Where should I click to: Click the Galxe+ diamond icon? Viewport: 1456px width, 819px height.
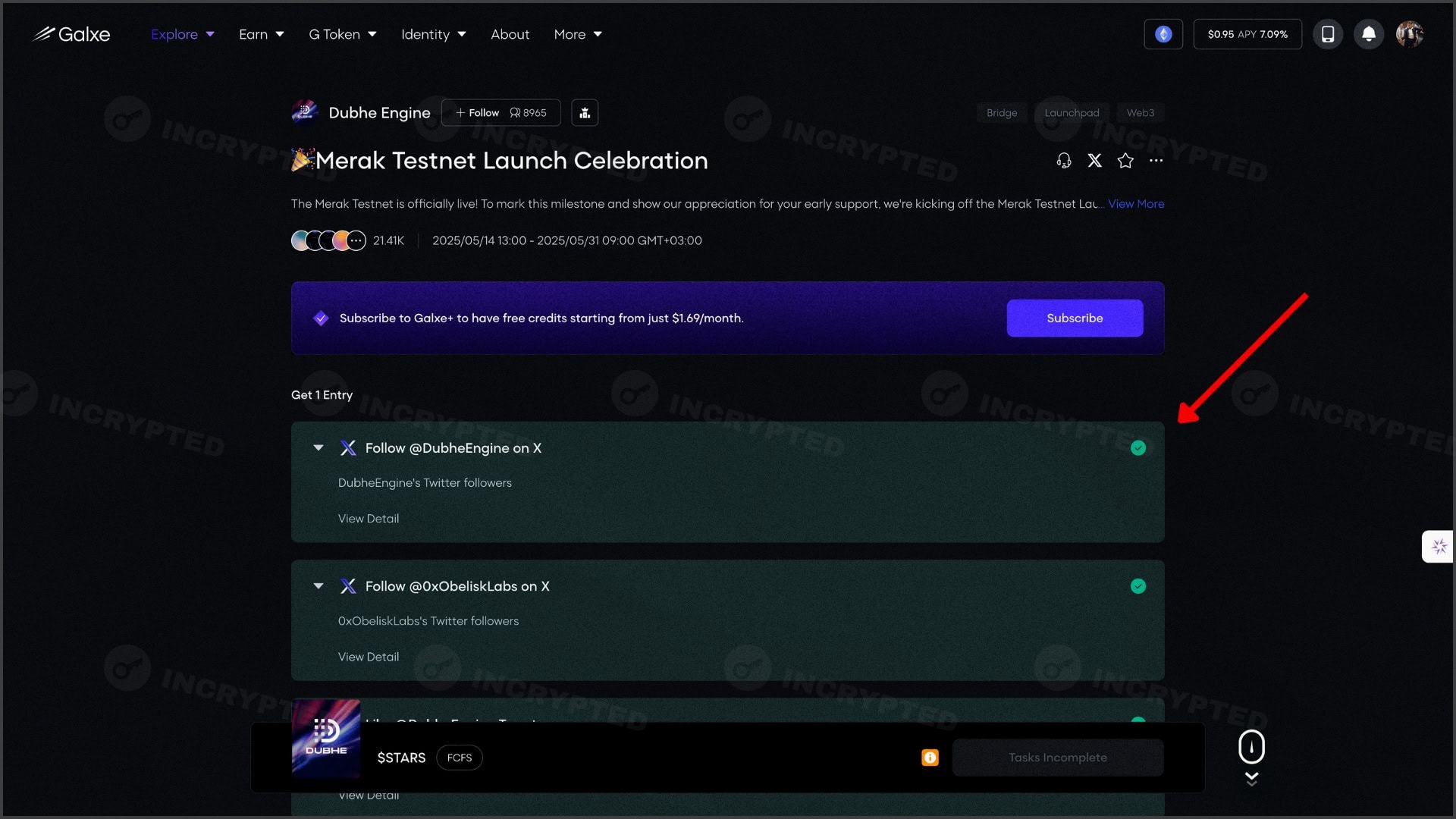(321, 318)
